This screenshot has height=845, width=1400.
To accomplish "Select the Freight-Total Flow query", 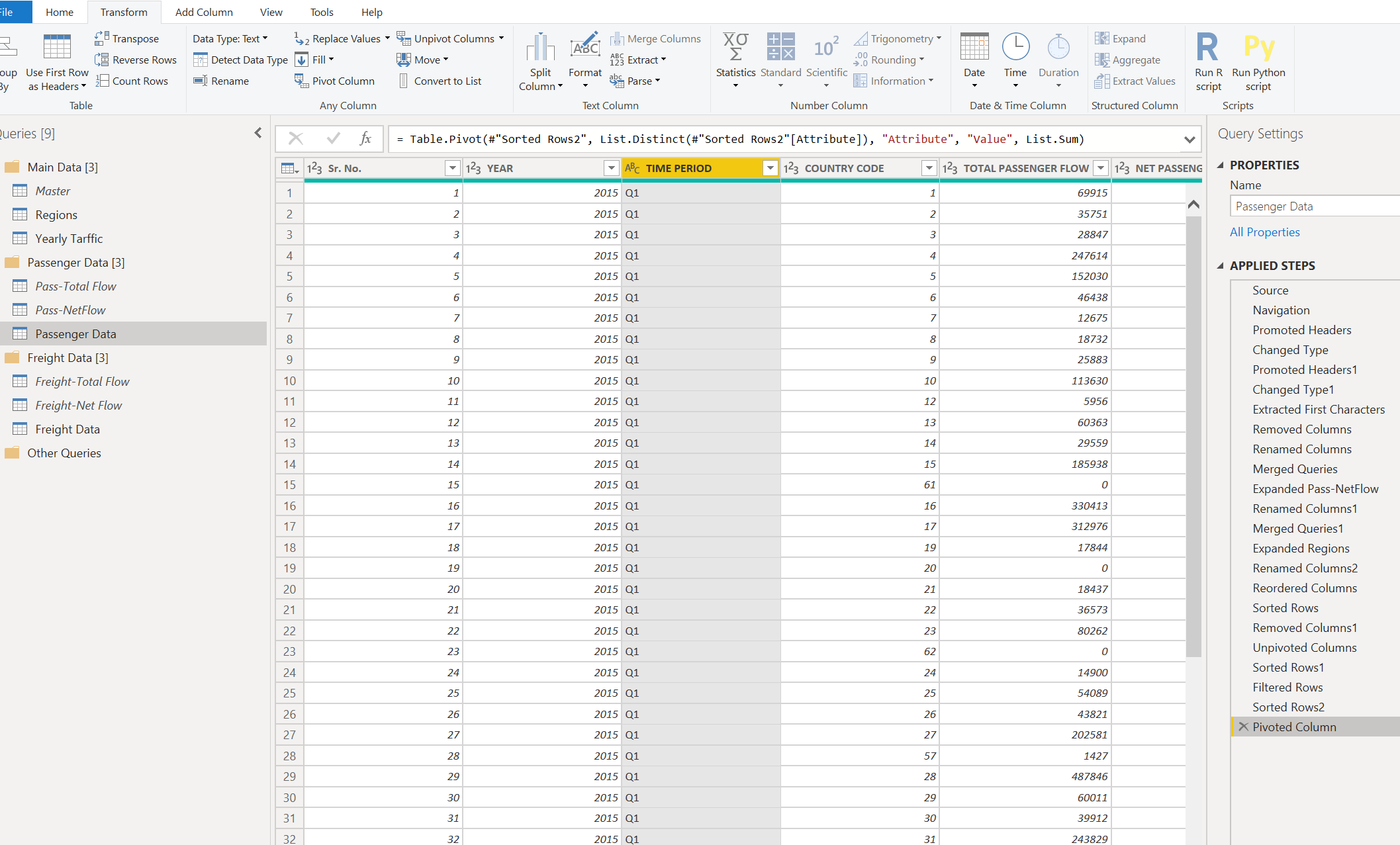I will point(82,382).
